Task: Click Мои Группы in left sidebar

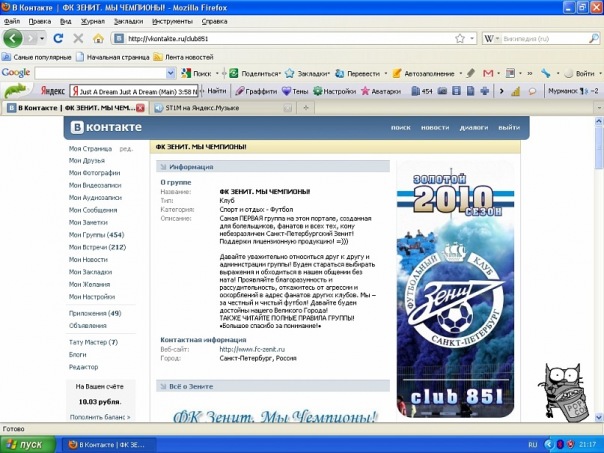Action: pos(88,234)
